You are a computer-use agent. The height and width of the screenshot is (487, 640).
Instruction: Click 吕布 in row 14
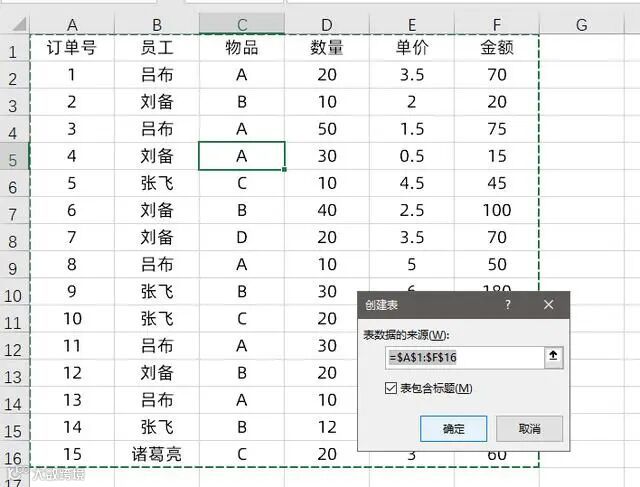coord(157,400)
